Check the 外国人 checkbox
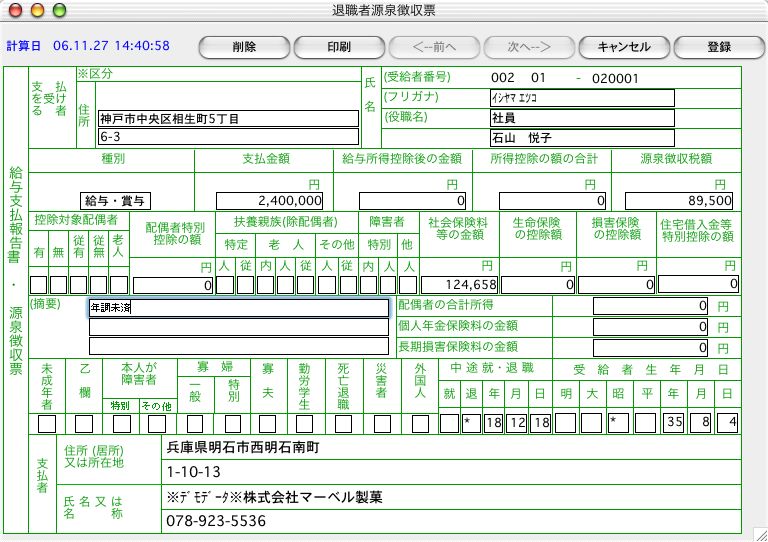The width and height of the screenshot is (768, 542). [x=420, y=423]
